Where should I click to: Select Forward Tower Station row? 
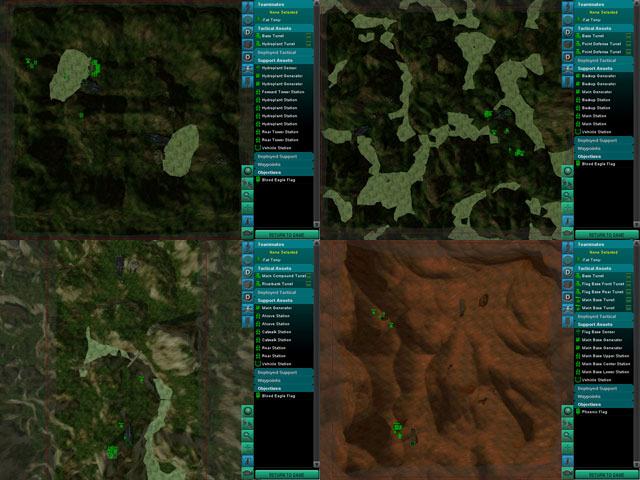click(x=284, y=92)
